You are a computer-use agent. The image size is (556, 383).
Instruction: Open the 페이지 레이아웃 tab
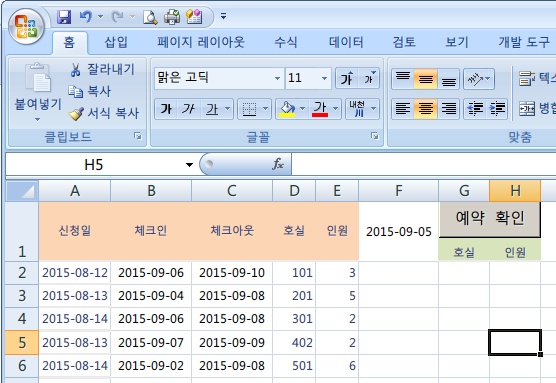[201, 42]
